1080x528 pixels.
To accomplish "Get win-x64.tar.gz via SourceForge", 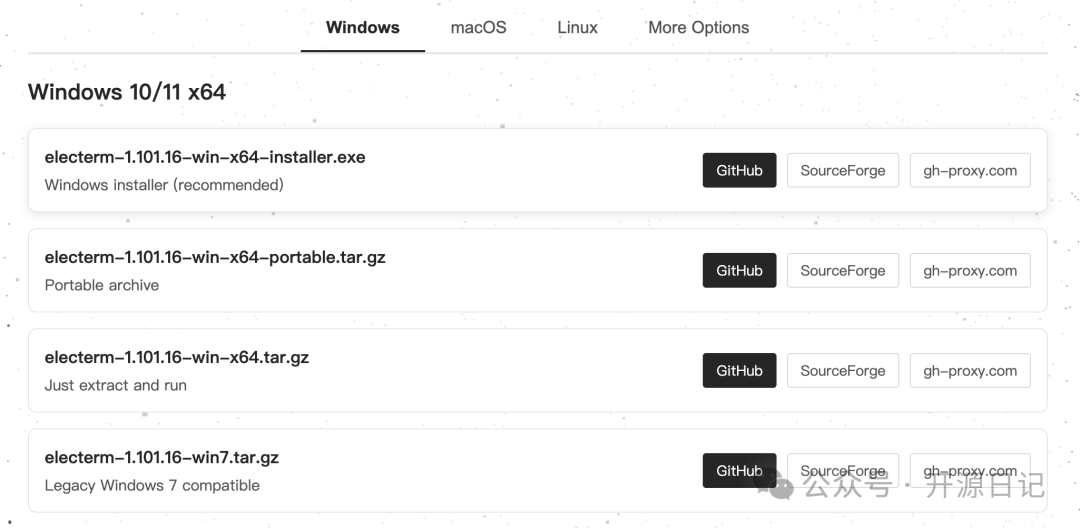I will pos(842,371).
